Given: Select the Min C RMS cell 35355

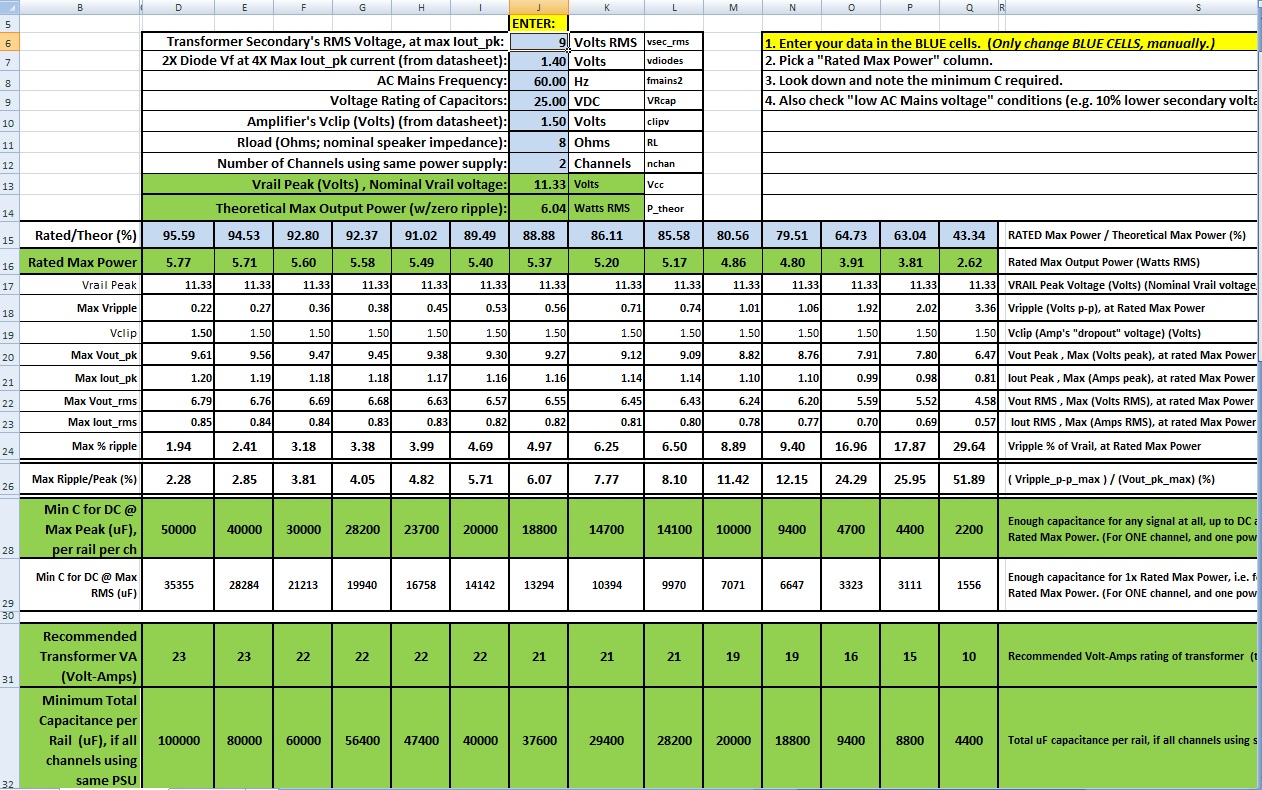Looking at the screenshot, I should 178,585.
